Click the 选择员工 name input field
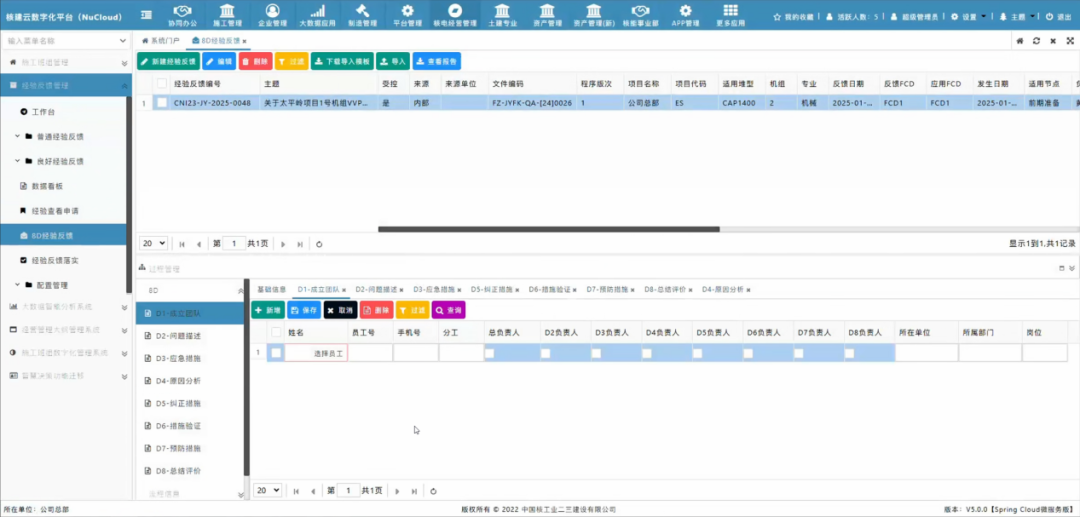This screenshot has height=517, width=1080. (316, 353)
